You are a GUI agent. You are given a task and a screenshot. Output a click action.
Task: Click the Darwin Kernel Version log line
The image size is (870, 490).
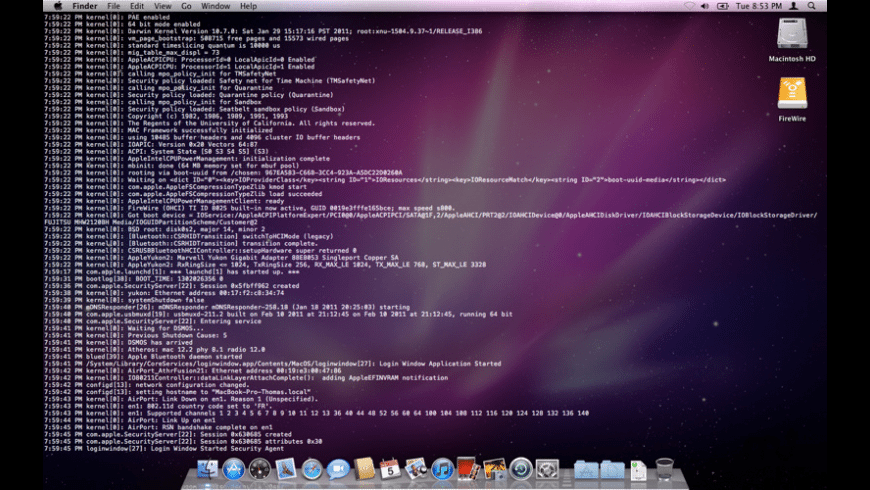pos(263,31)
